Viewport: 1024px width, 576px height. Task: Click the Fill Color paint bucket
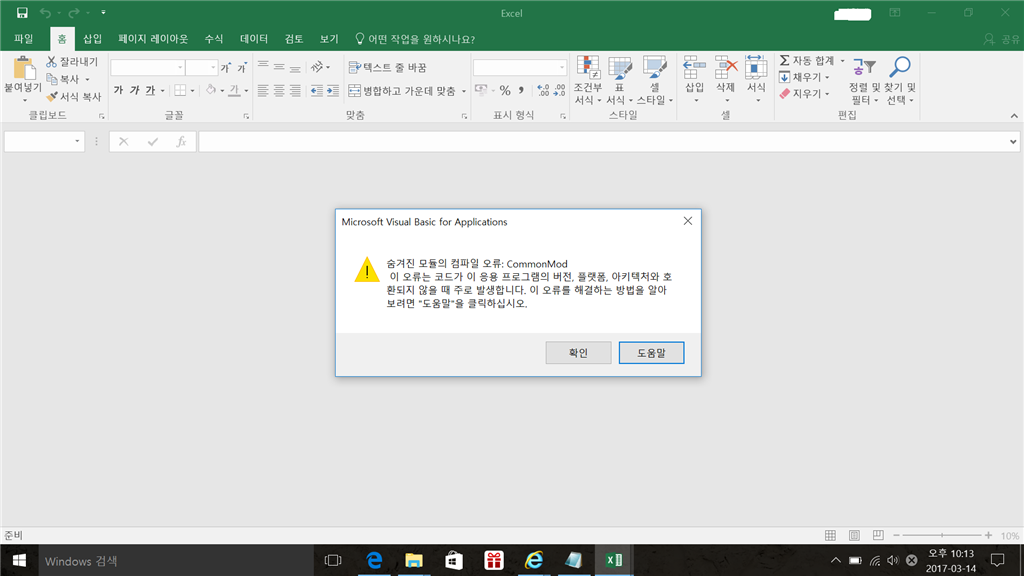[x=211, y=90]
